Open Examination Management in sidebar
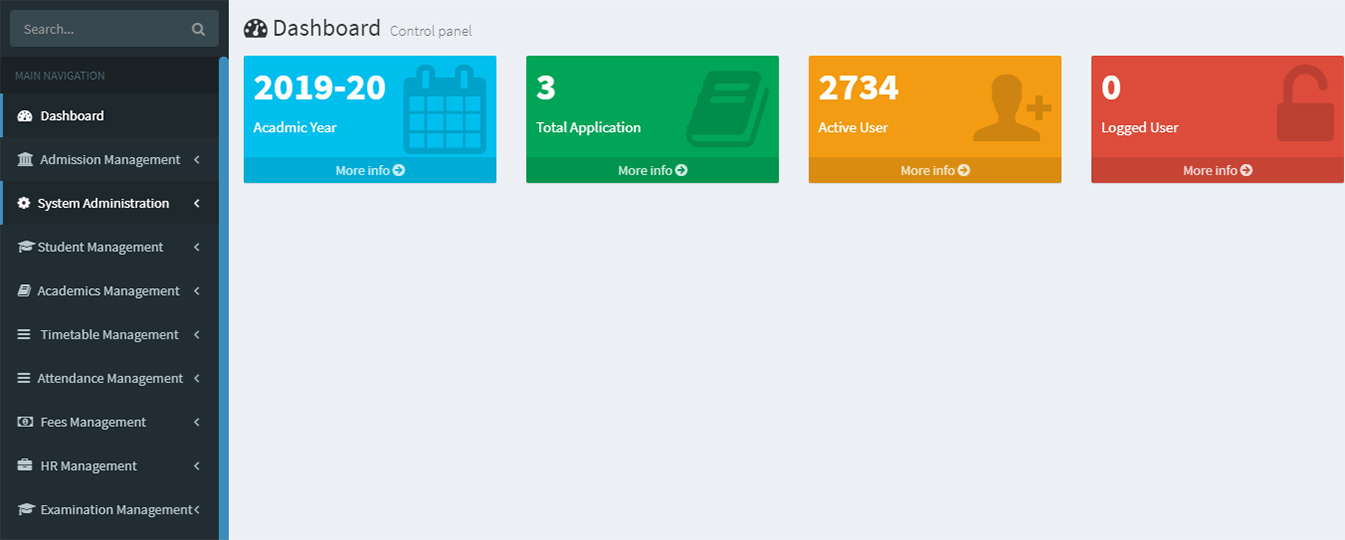Screen dimensions: 1345x540 coord(115,510)
